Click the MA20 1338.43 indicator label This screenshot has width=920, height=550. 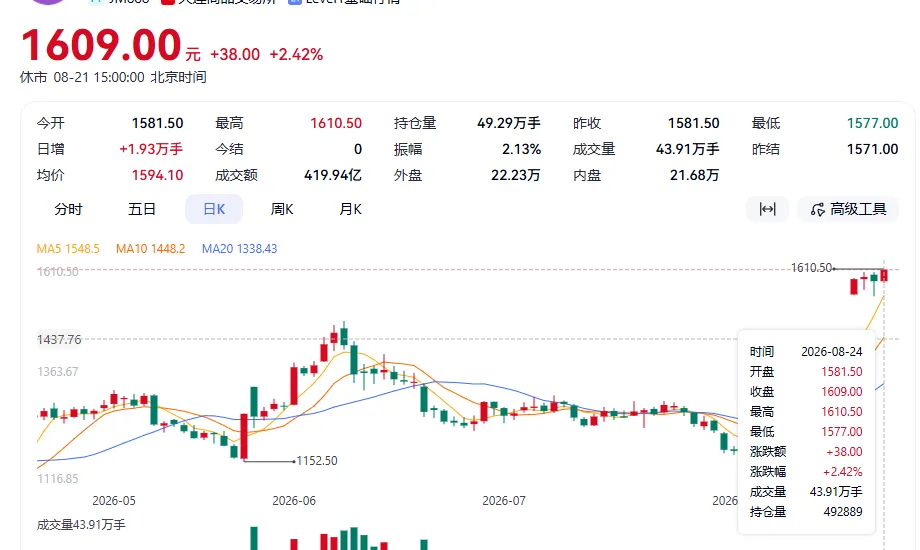click(x=239, y=249)
